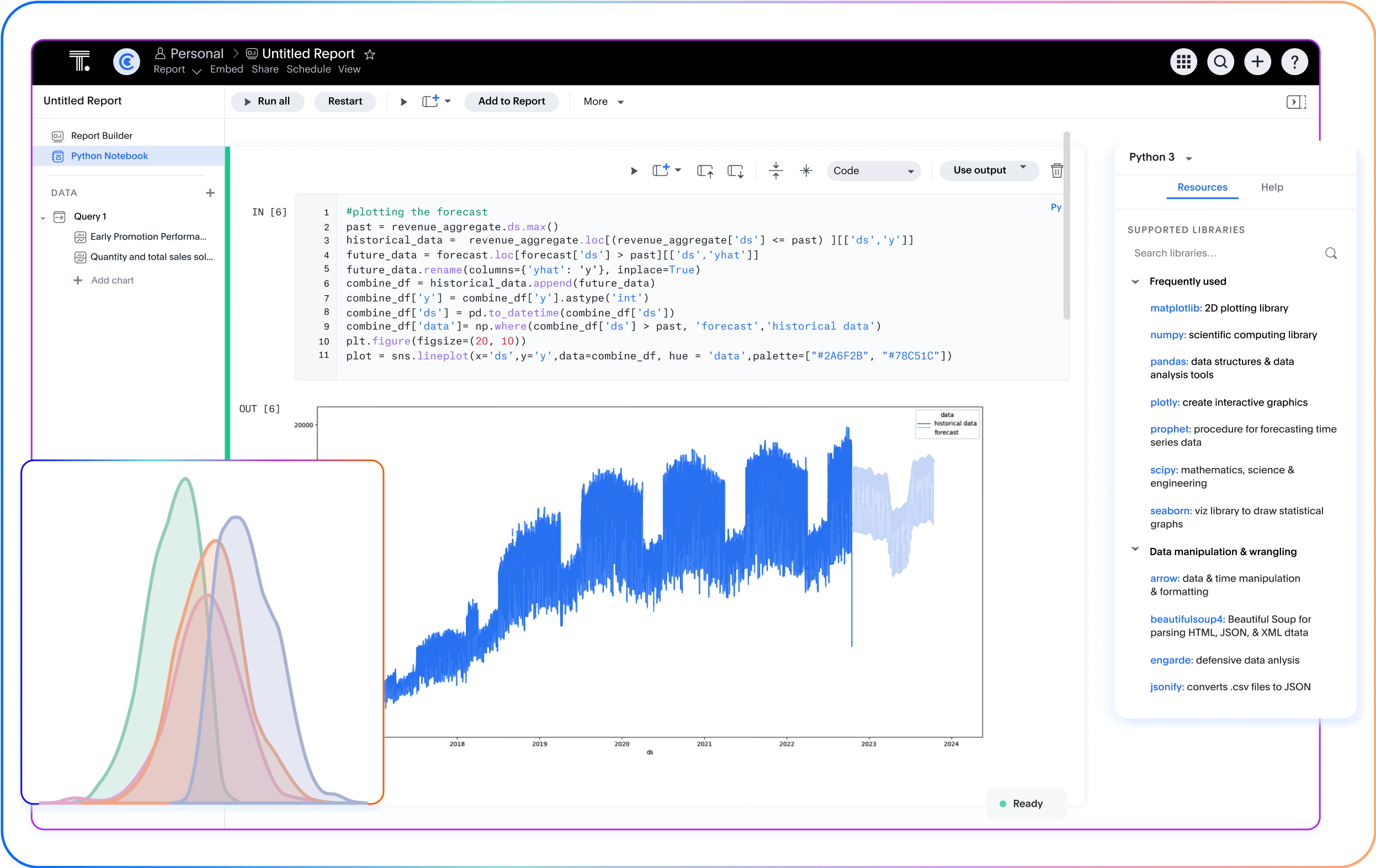Open the Report Builder section

(100, 135)
